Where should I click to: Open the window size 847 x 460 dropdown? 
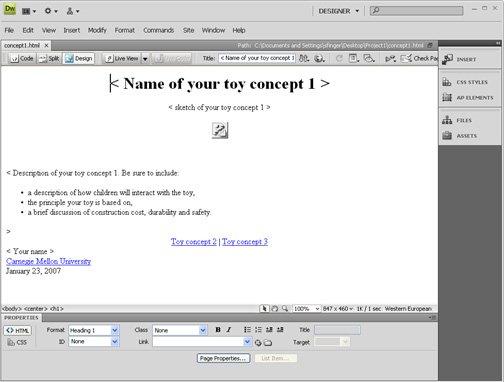[337, 309]
